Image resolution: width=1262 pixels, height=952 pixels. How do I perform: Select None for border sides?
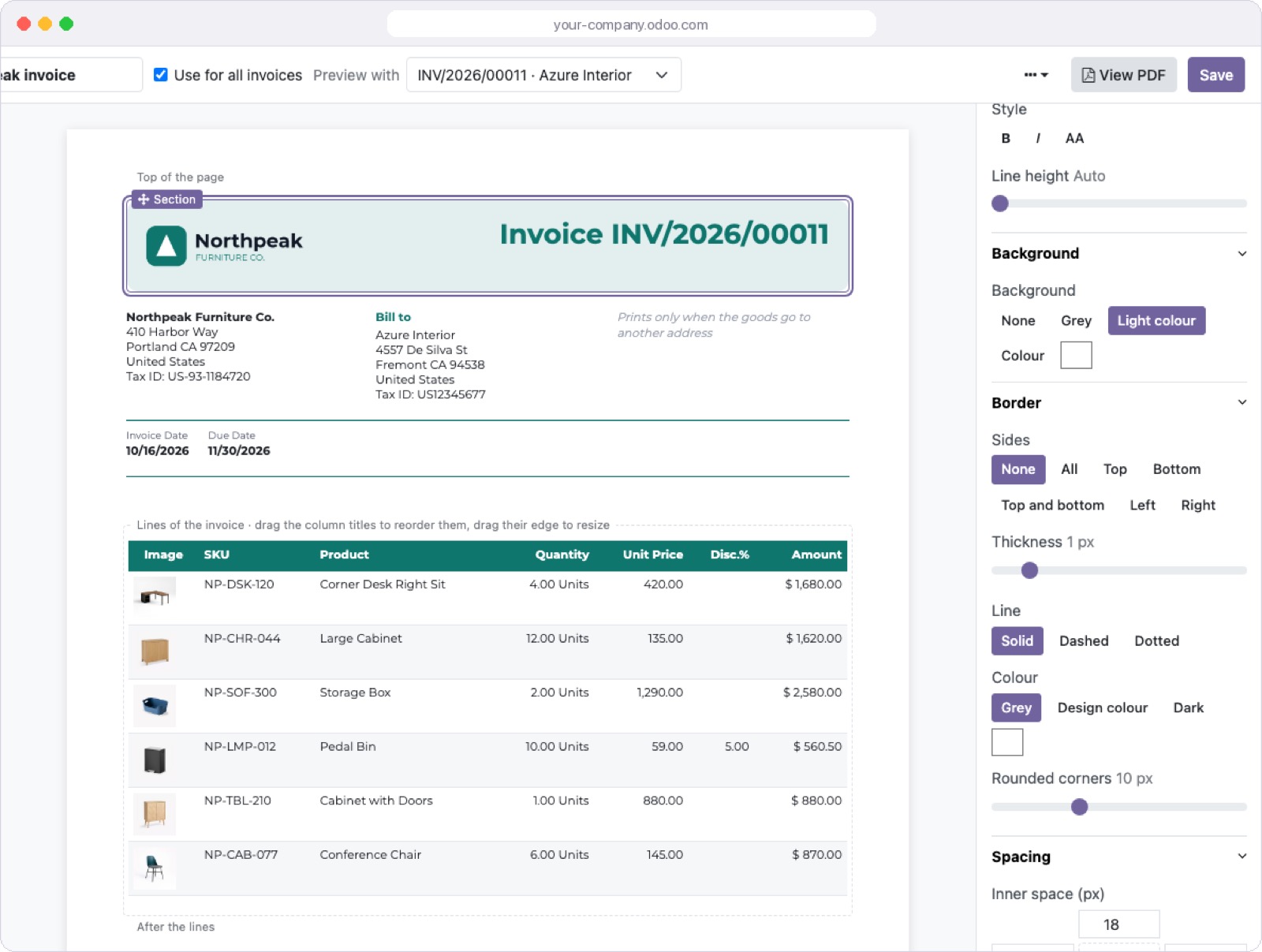coord(1018,469)
